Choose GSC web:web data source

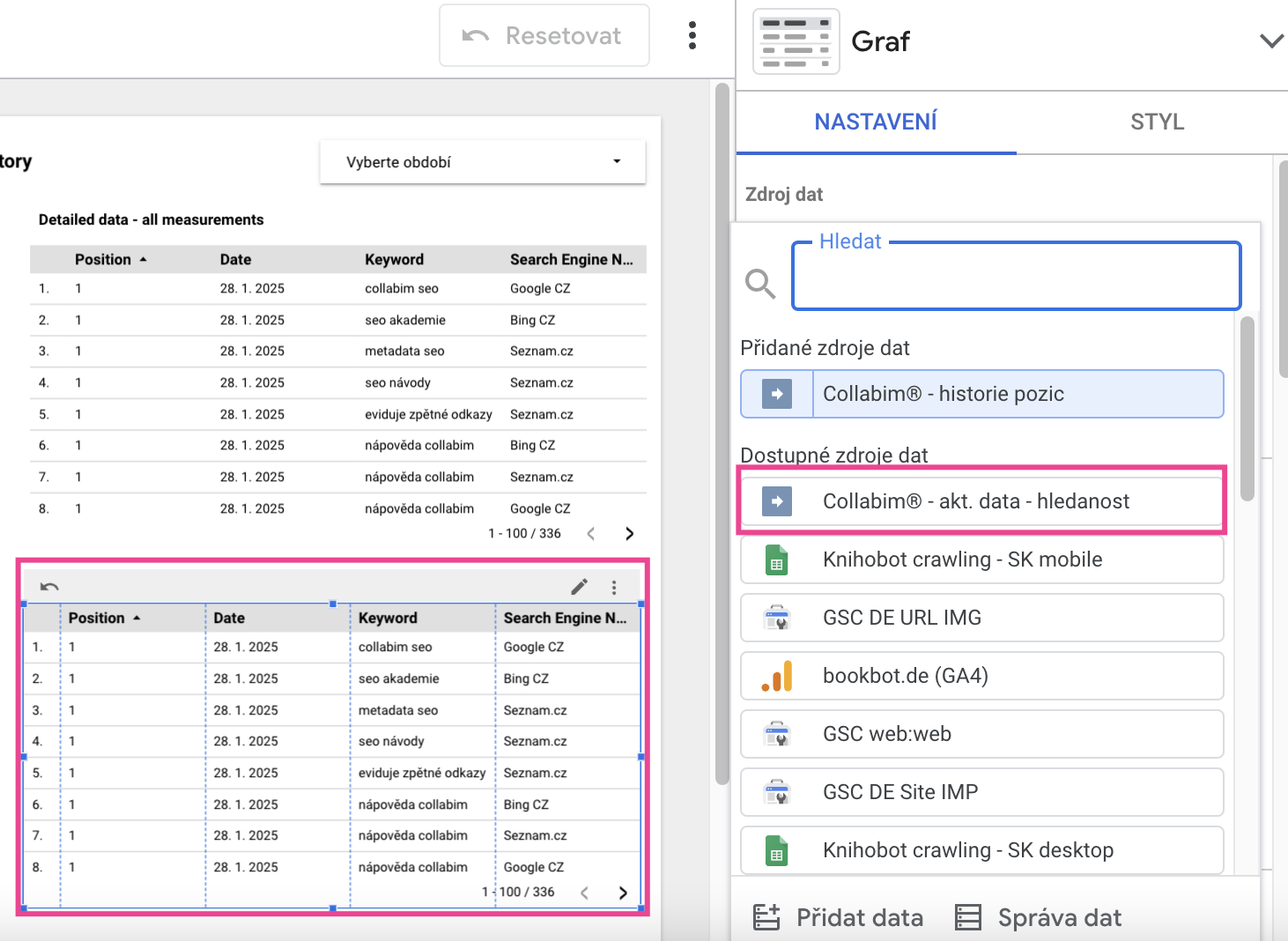[x=982, y=734]
